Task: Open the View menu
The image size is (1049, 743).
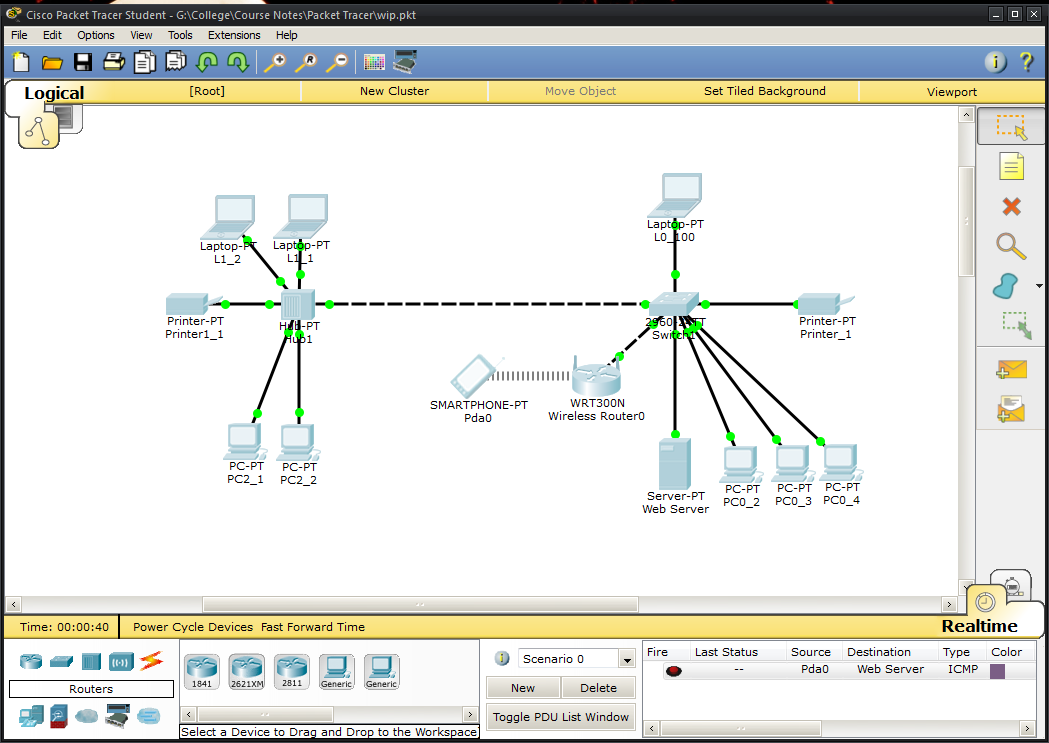Action: tap(141, 35)
